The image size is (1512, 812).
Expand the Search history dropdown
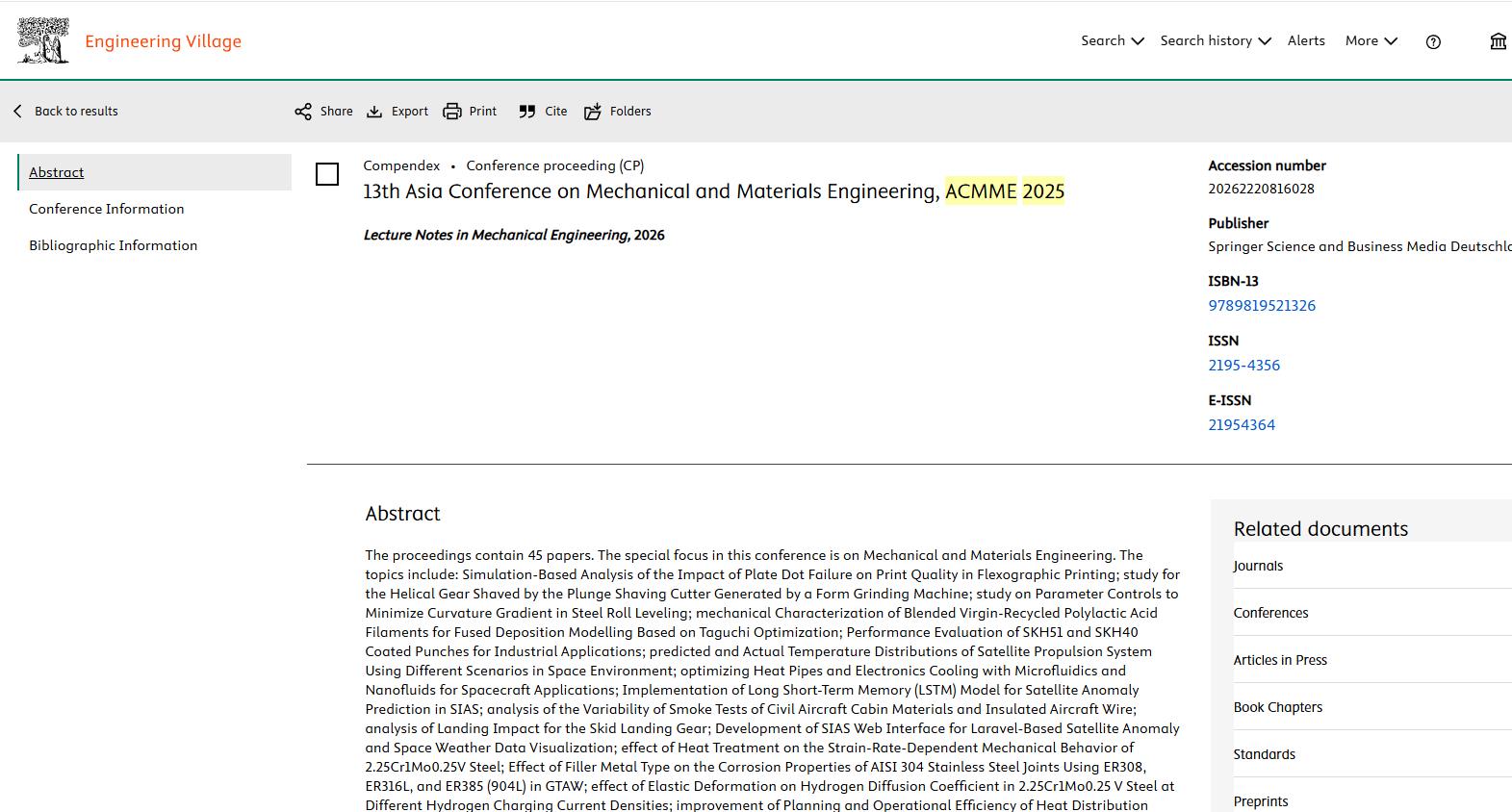(x=1216, y=40)
